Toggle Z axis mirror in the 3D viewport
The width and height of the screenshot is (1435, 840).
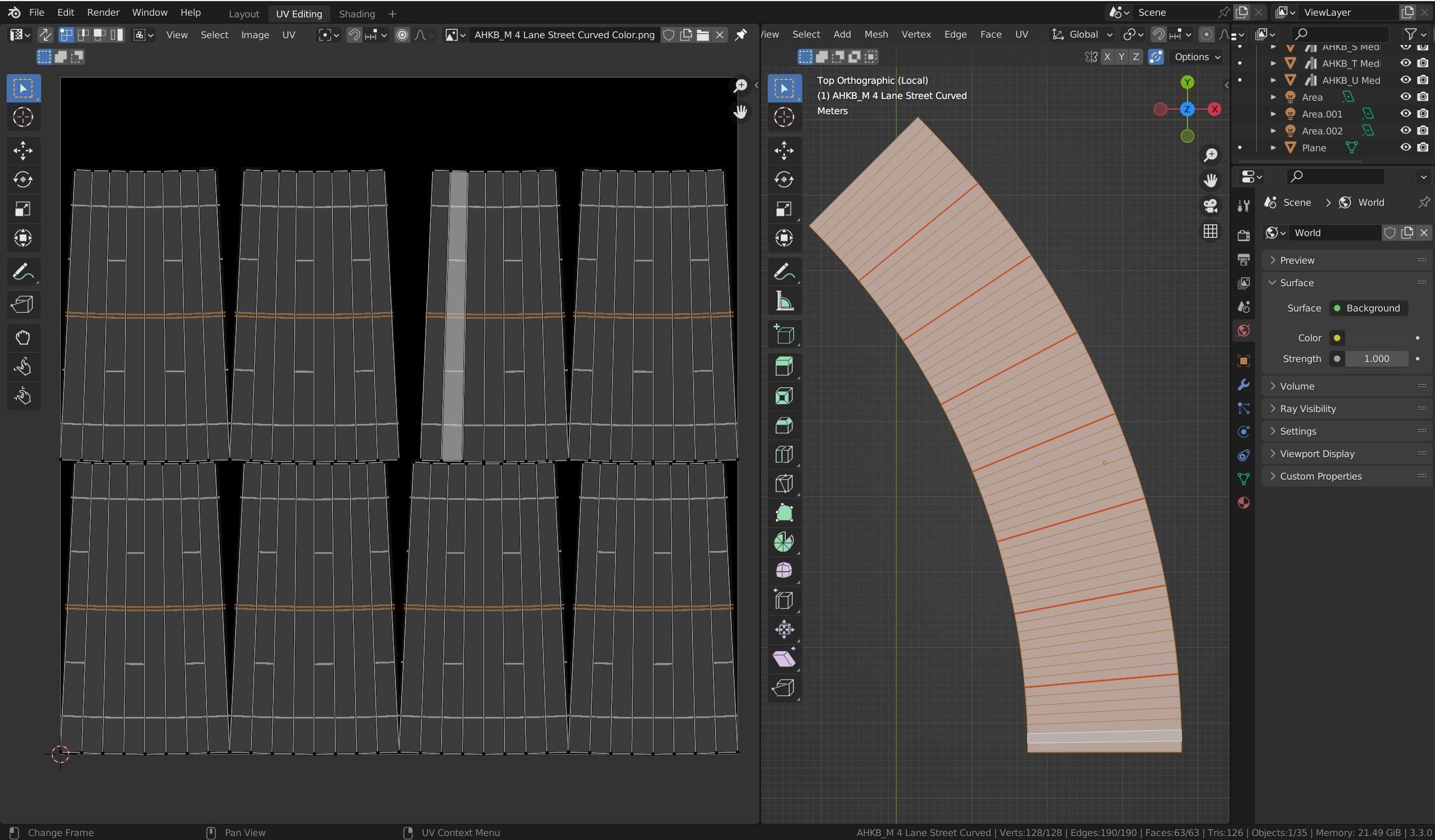[1136, 56]
